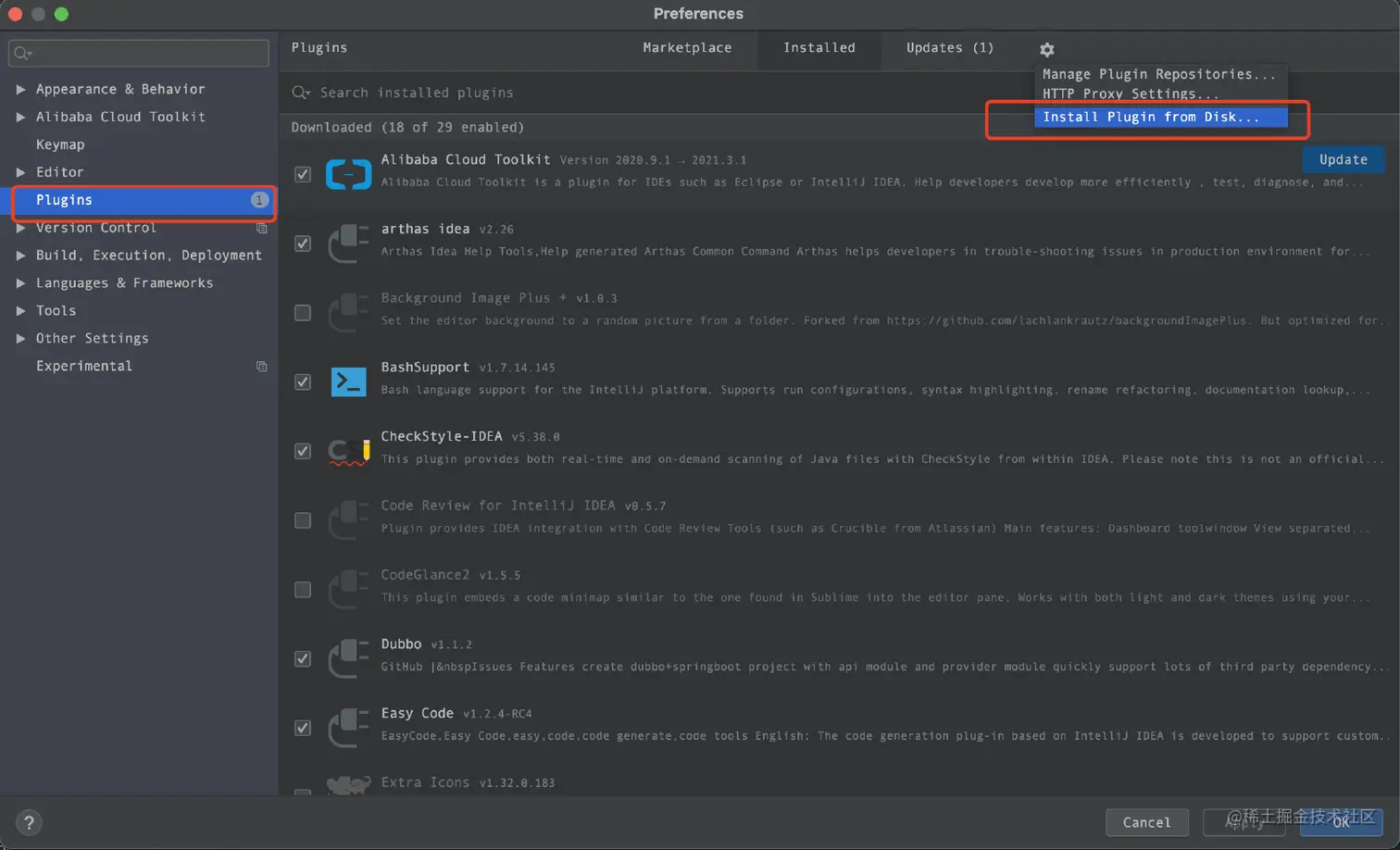The width and height of the screenshot is (1400, 850).
Task: Click the arthas idea plugin title
Action: pyautogui.click(x=425, y=229)
